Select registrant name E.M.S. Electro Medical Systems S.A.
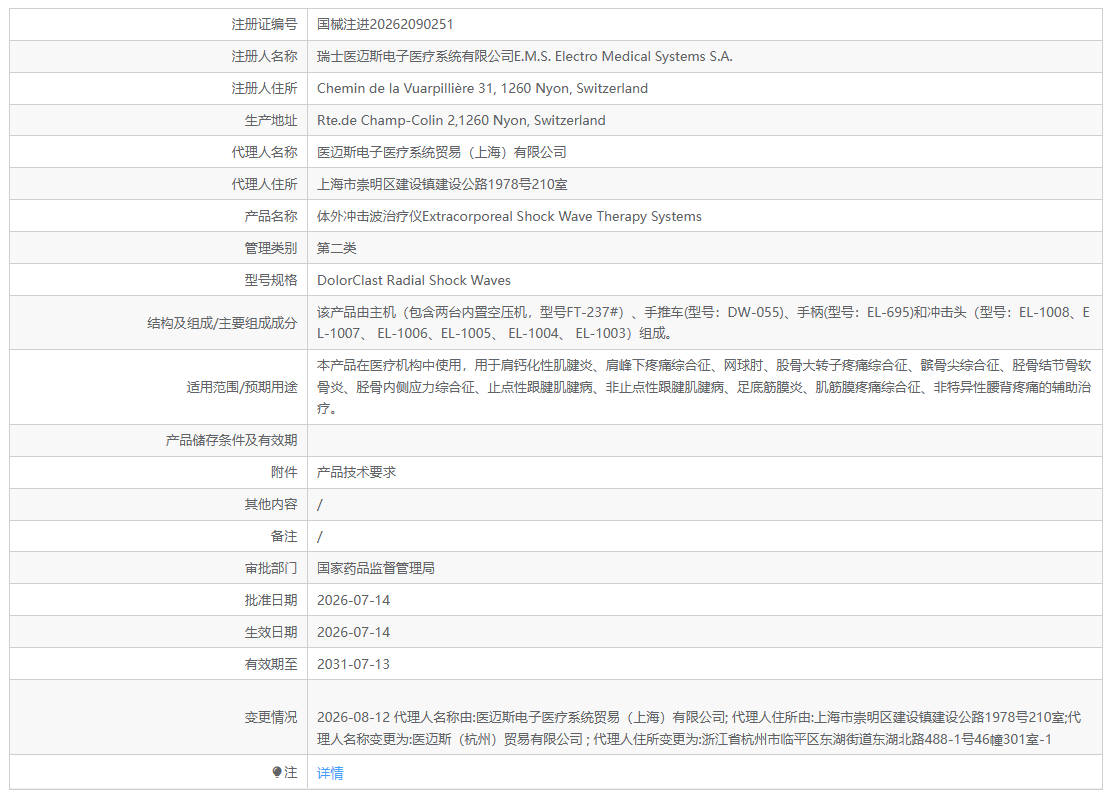Screen dimensions: 1113x794 tap(623, 56)
